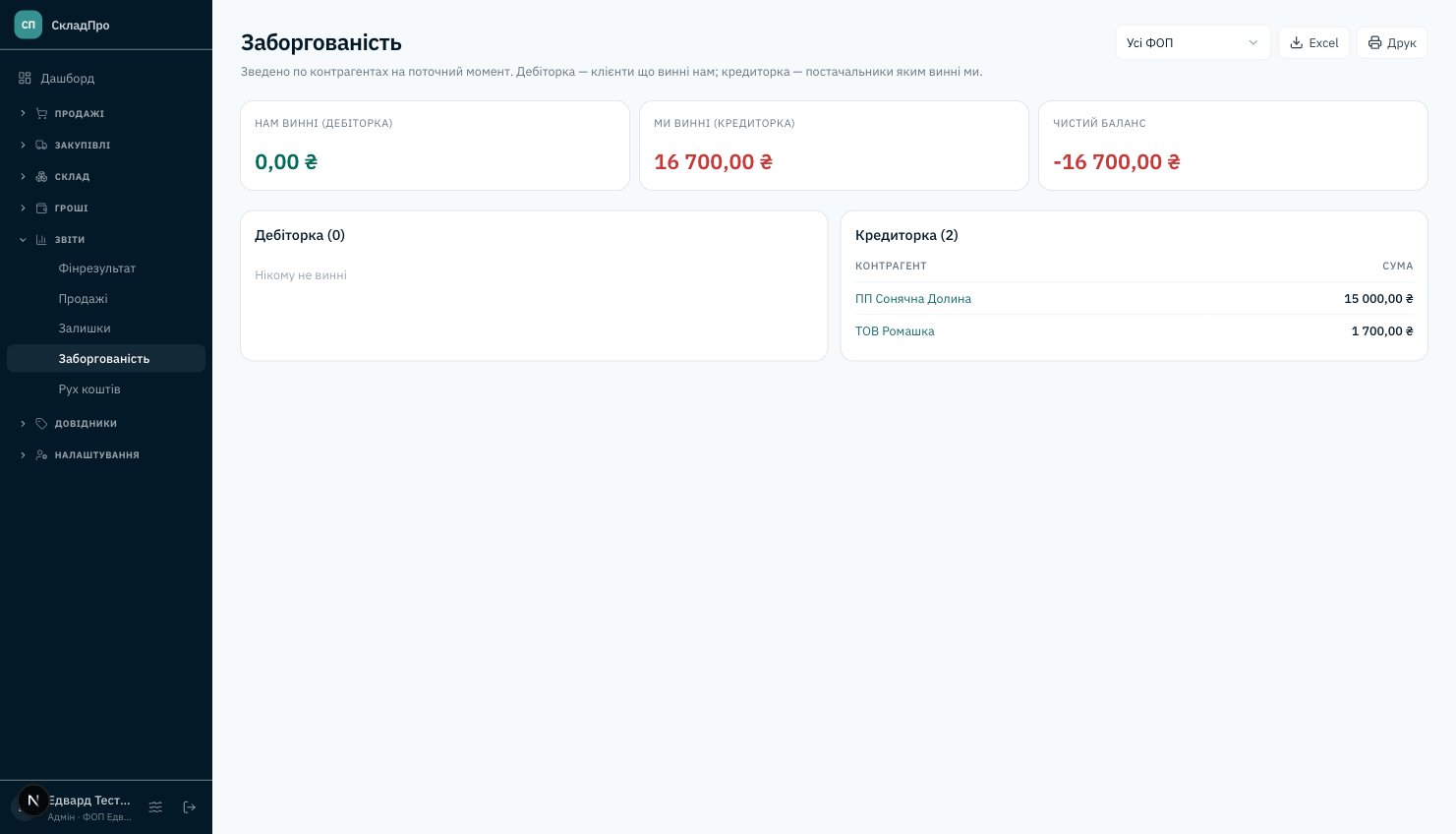
Task: Click the Продажі cart icon
Action: click(x=41, y=113)
